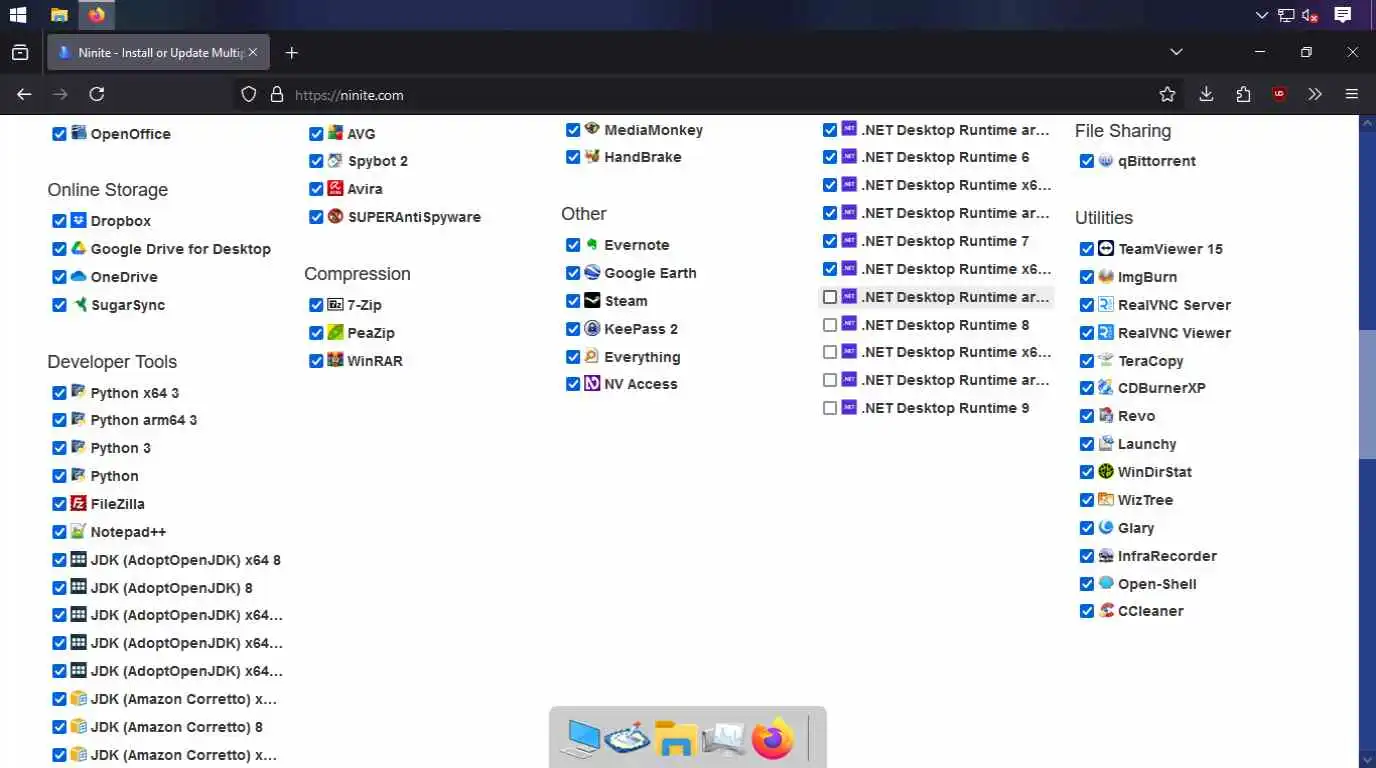
Task: Click the page vertical scrollbar thumb
Action: 1368,394
